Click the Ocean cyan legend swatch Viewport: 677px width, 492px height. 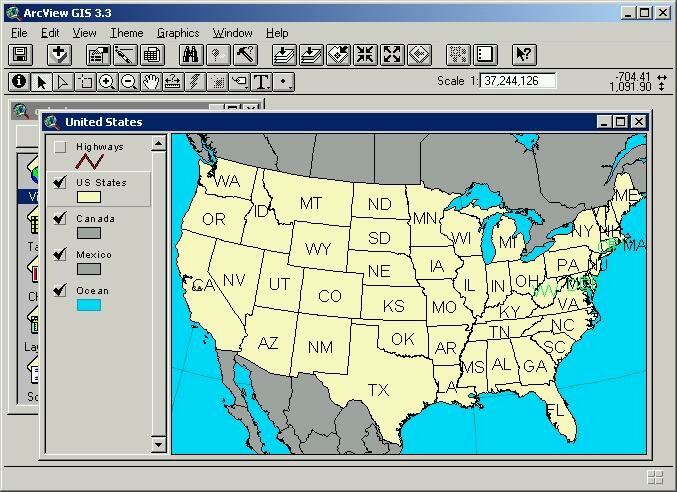(x=89, y=305)
